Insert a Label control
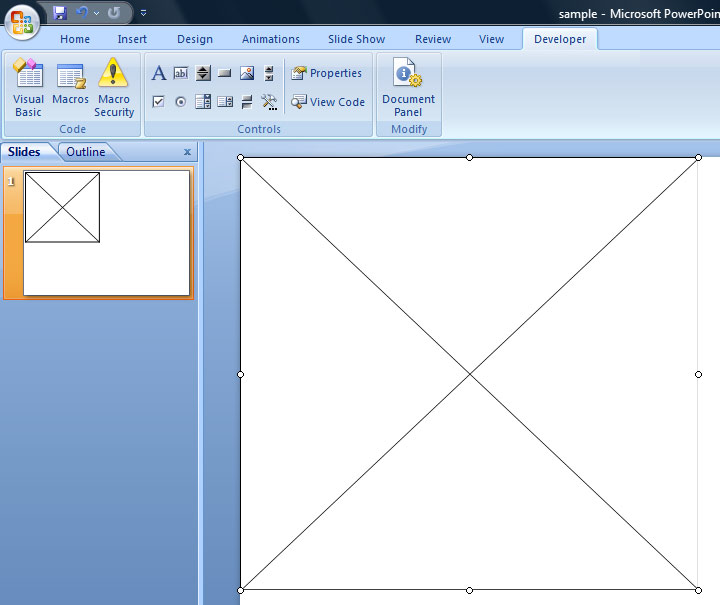 pos(159,73)
